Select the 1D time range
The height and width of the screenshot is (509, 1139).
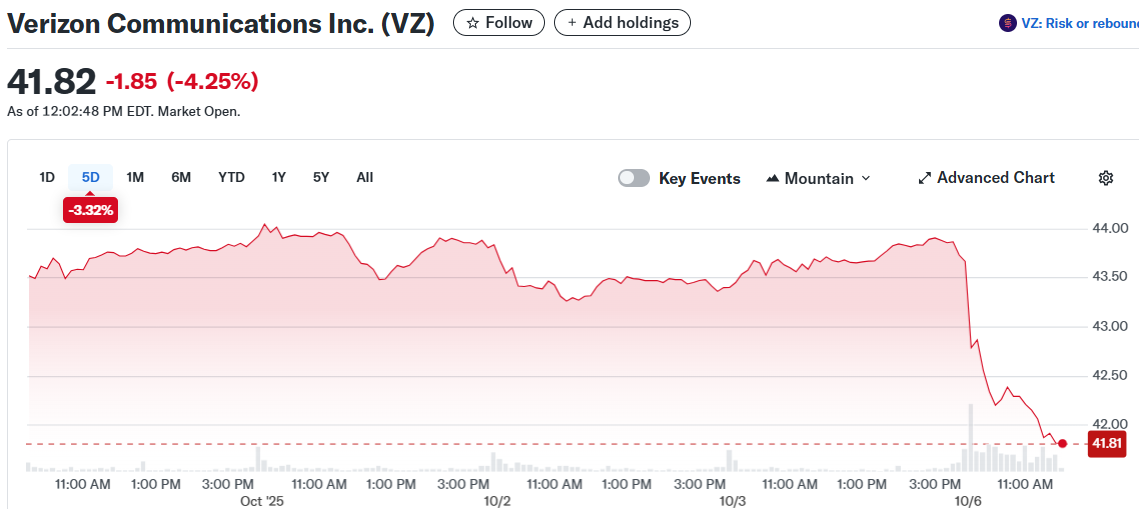(x=47, y=177)
